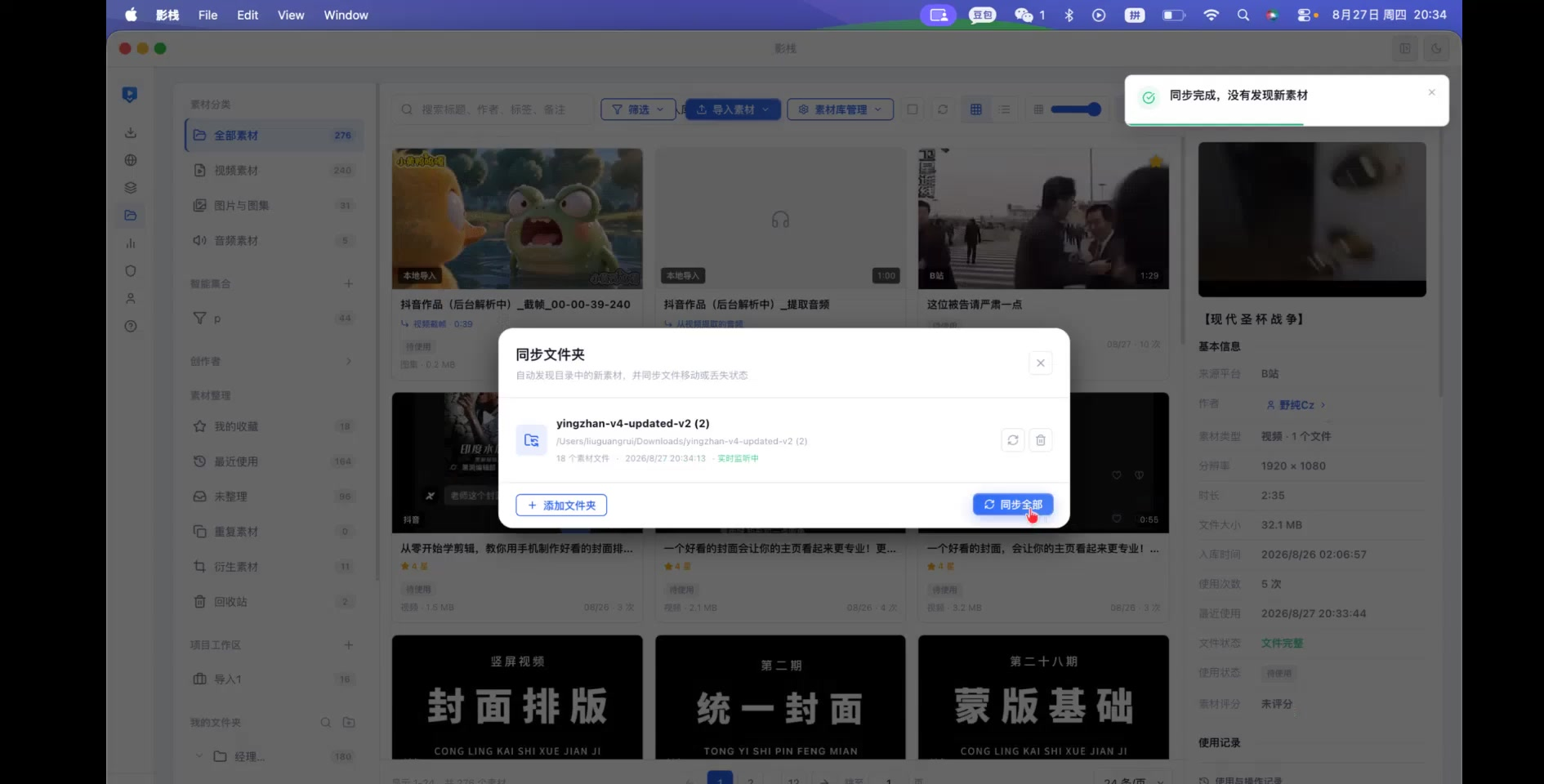Open the 蒙版基础 video thumbnail

(x=1043, y=697)
